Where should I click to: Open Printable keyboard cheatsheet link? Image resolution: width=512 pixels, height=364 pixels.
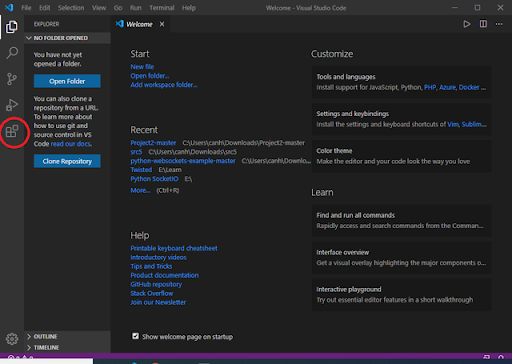tap(174, 248)
